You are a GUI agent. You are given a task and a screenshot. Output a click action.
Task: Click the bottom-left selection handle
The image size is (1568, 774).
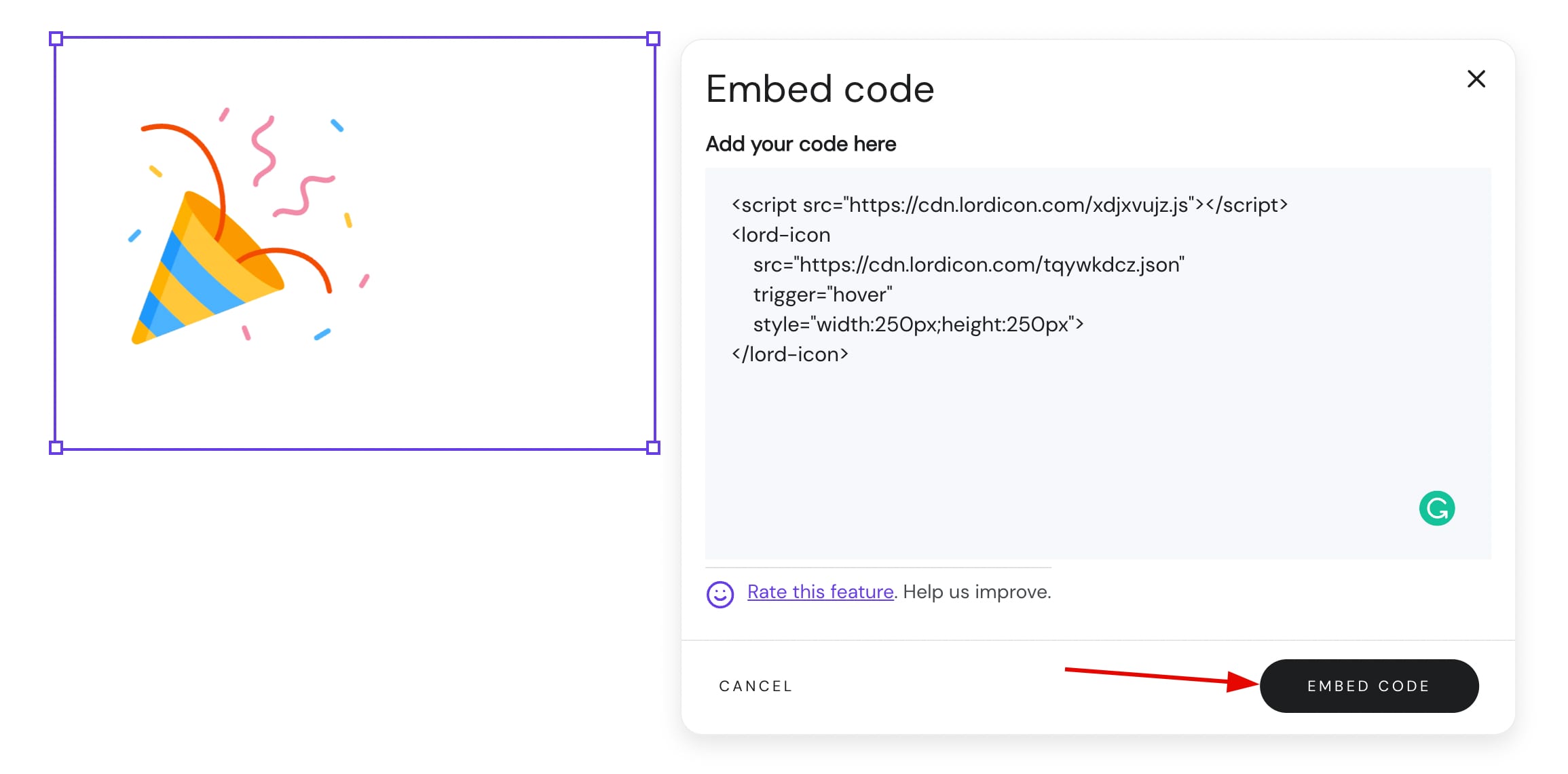pyautogui.click(x=54, y=447)
